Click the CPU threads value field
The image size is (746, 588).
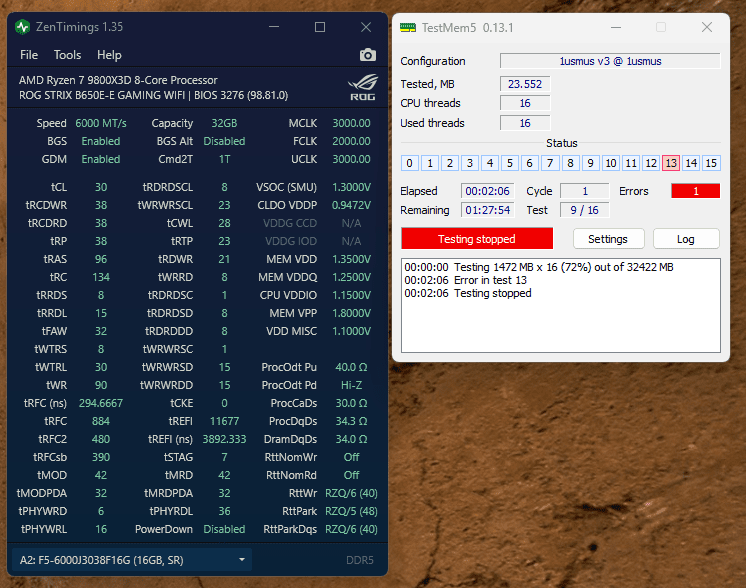tap(525, 103)
